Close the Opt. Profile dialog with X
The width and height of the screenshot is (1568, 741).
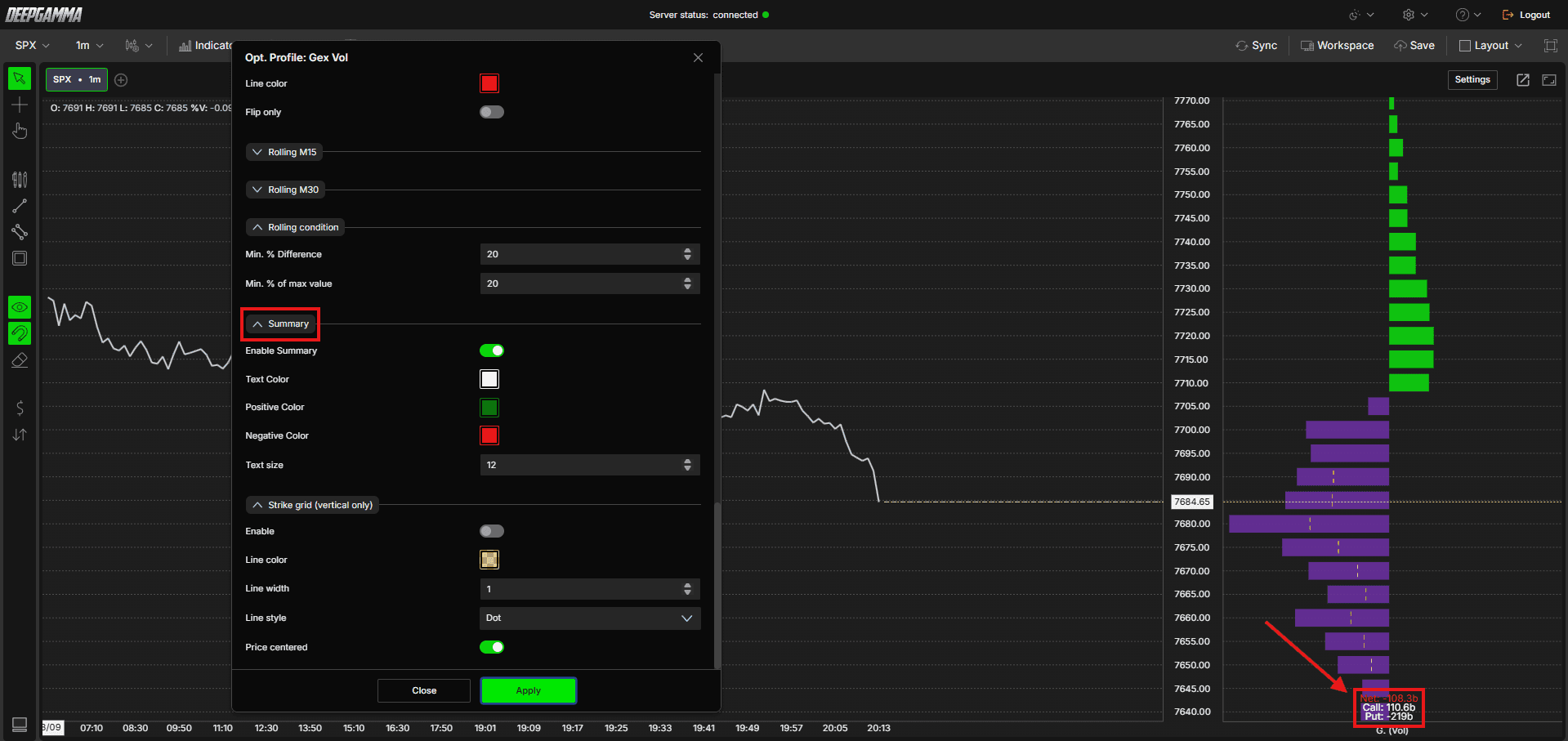click(698, 57)
